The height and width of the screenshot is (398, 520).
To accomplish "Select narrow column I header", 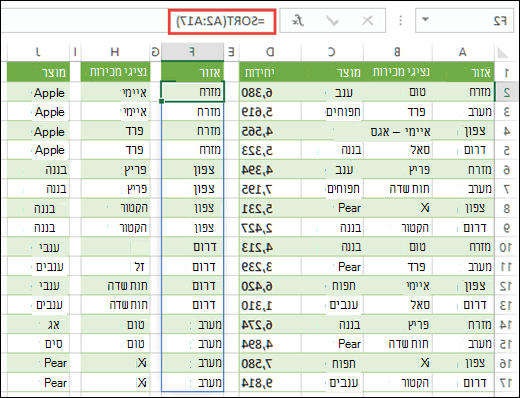I will (75, 52).
